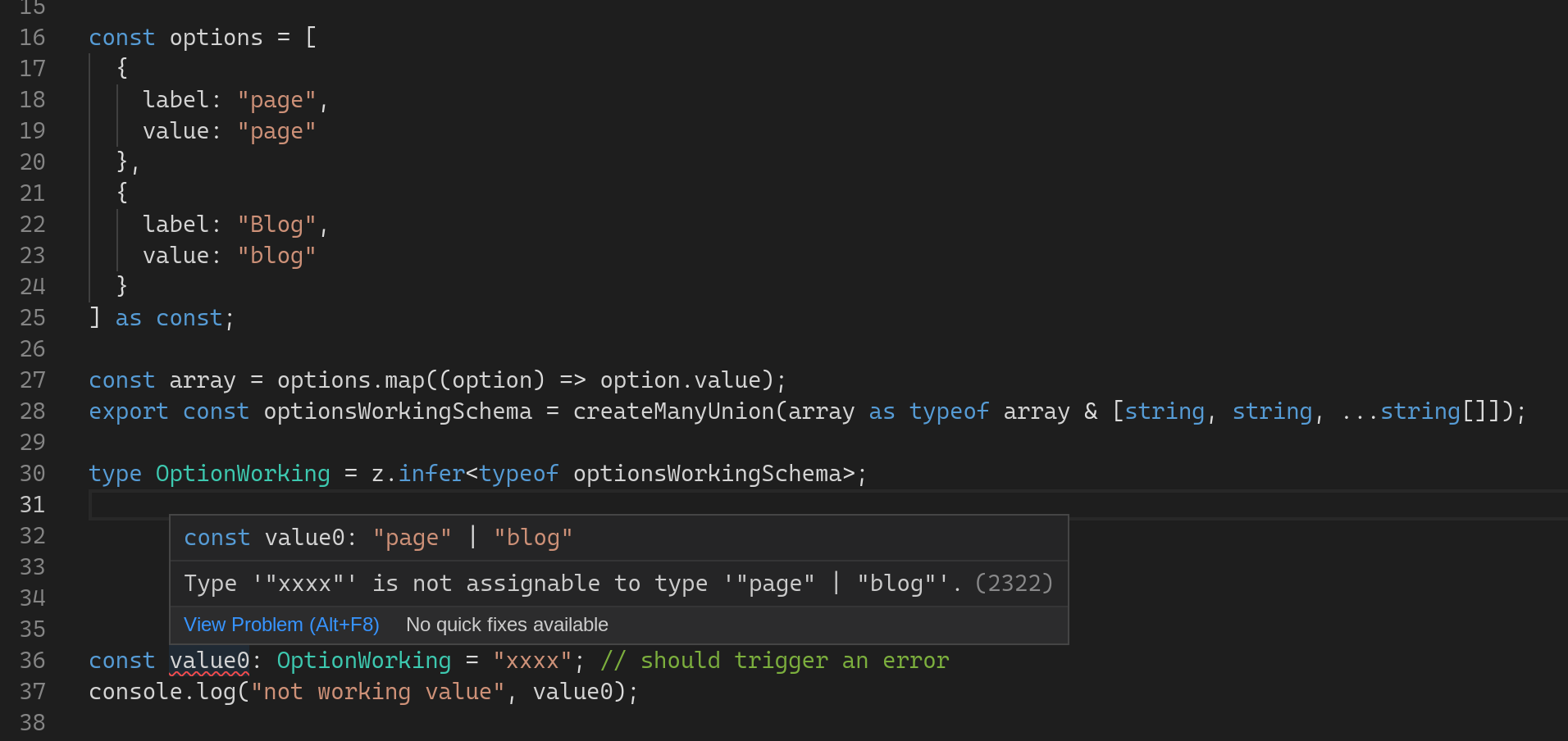Click the array variable on line 27
The height and width of the screenshot is (741, 1568).
pyautogui.click(x=203, y=380)
